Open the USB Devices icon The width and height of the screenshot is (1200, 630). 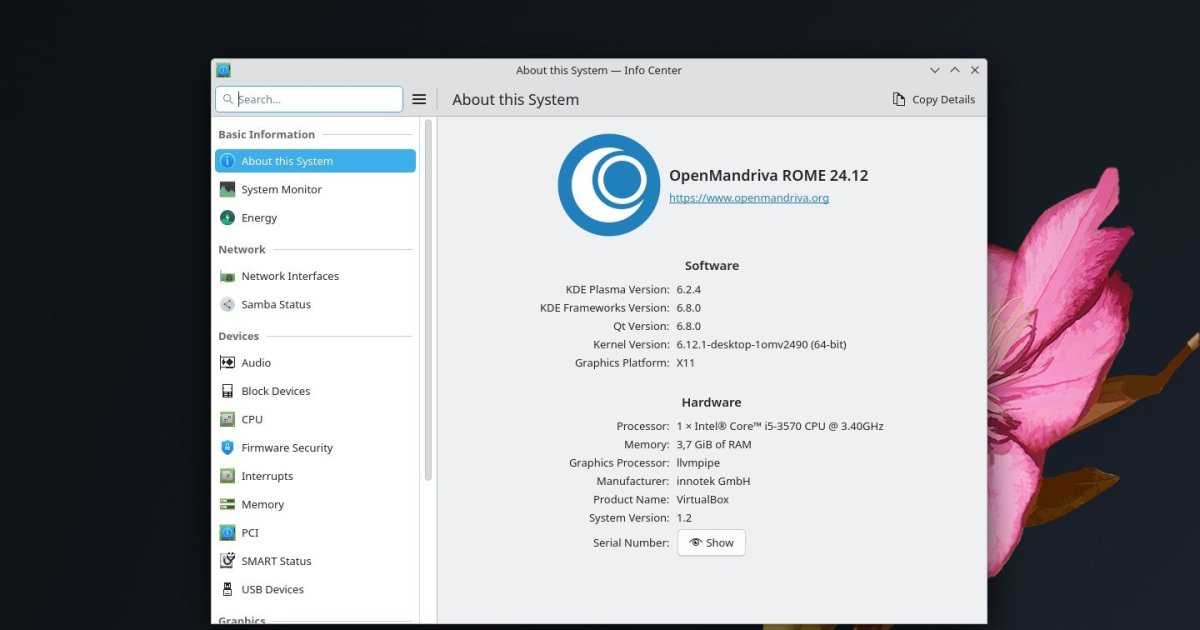(229, 589)
